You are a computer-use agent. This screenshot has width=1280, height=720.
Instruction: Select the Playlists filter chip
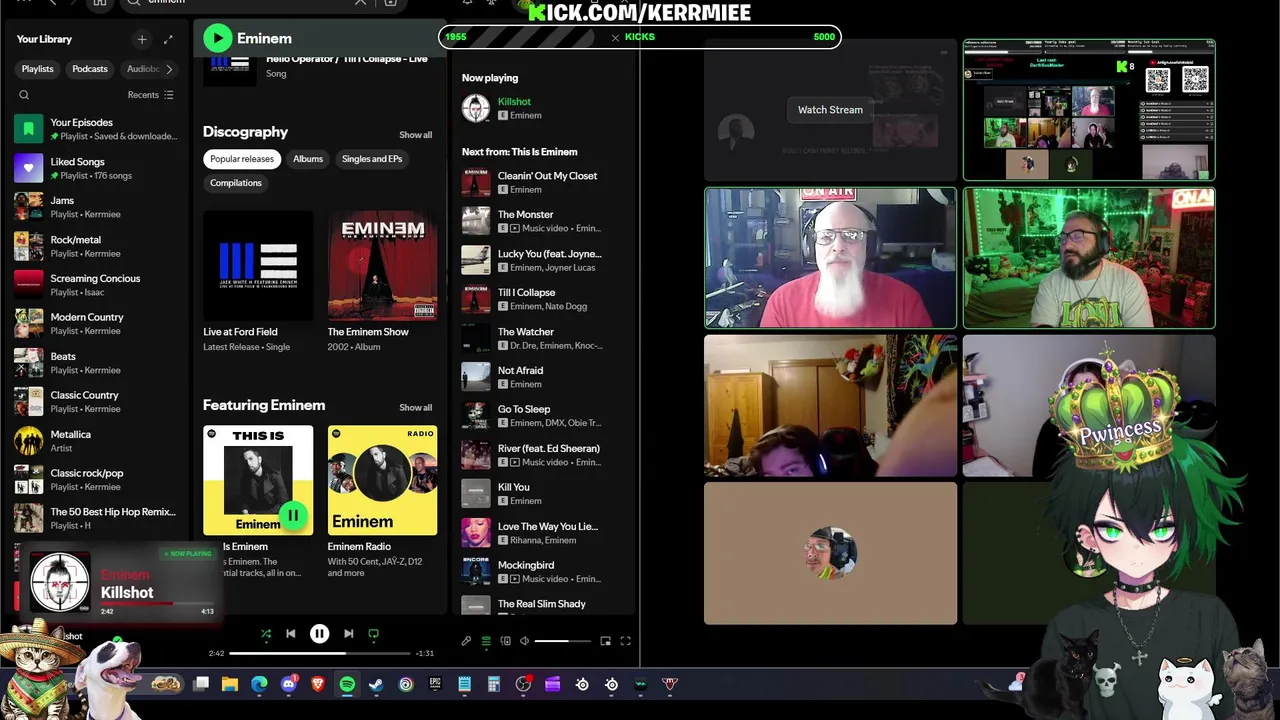click(x=38, y=69)
